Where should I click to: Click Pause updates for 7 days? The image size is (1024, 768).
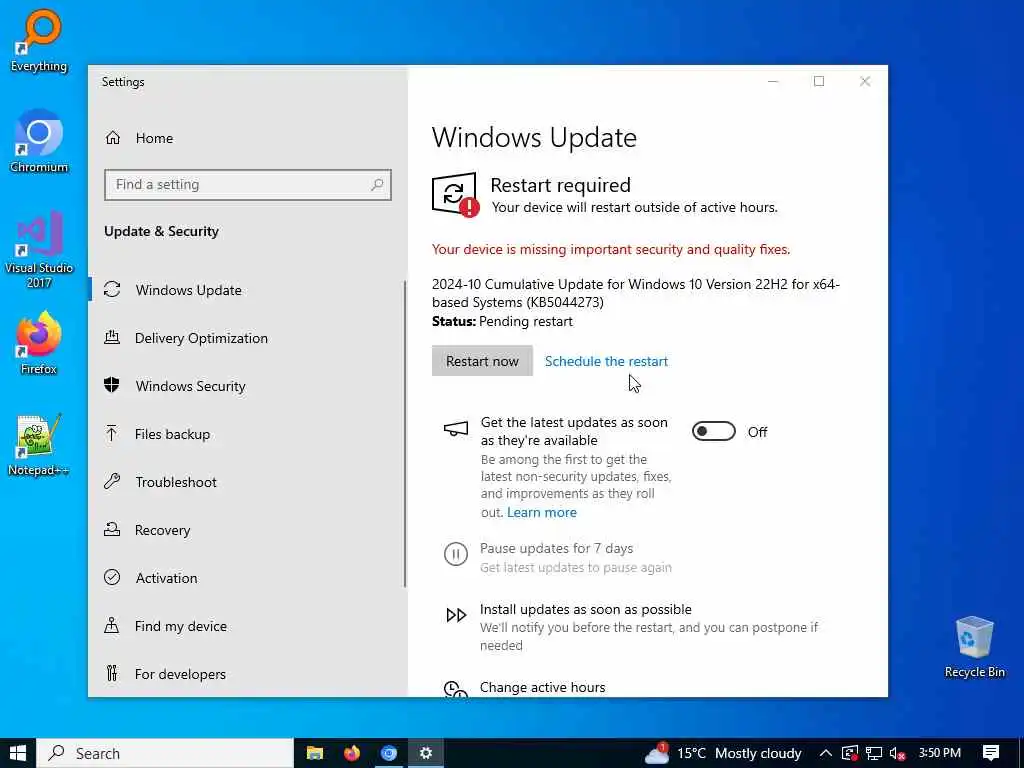(x=556, y=548)
